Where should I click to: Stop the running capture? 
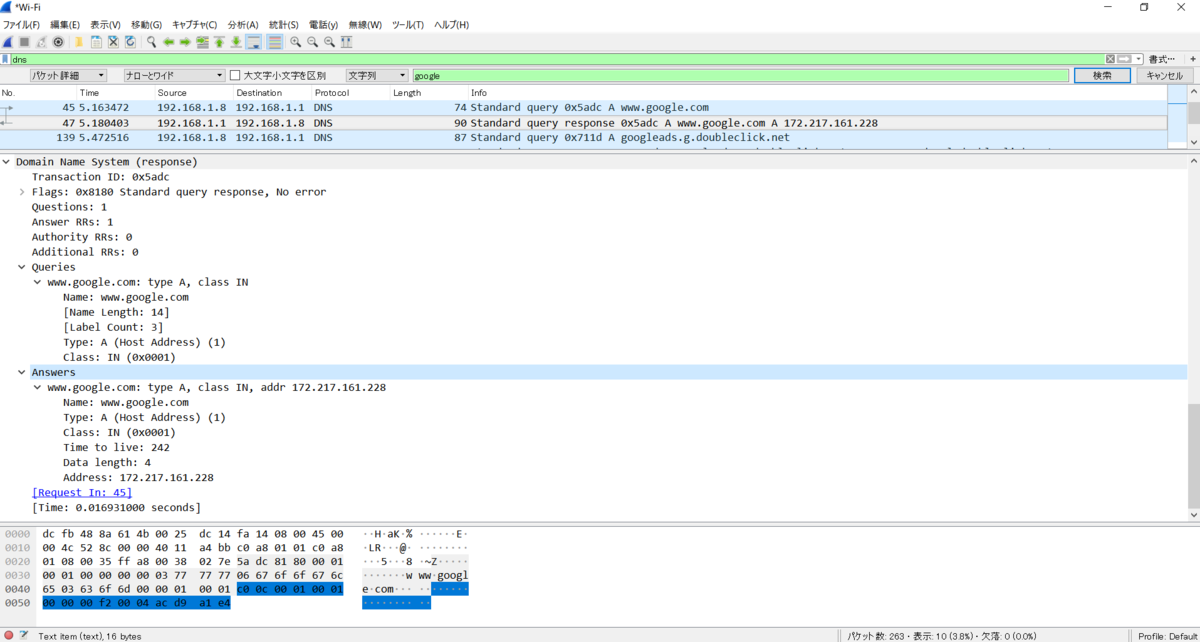tap(24, 42)
